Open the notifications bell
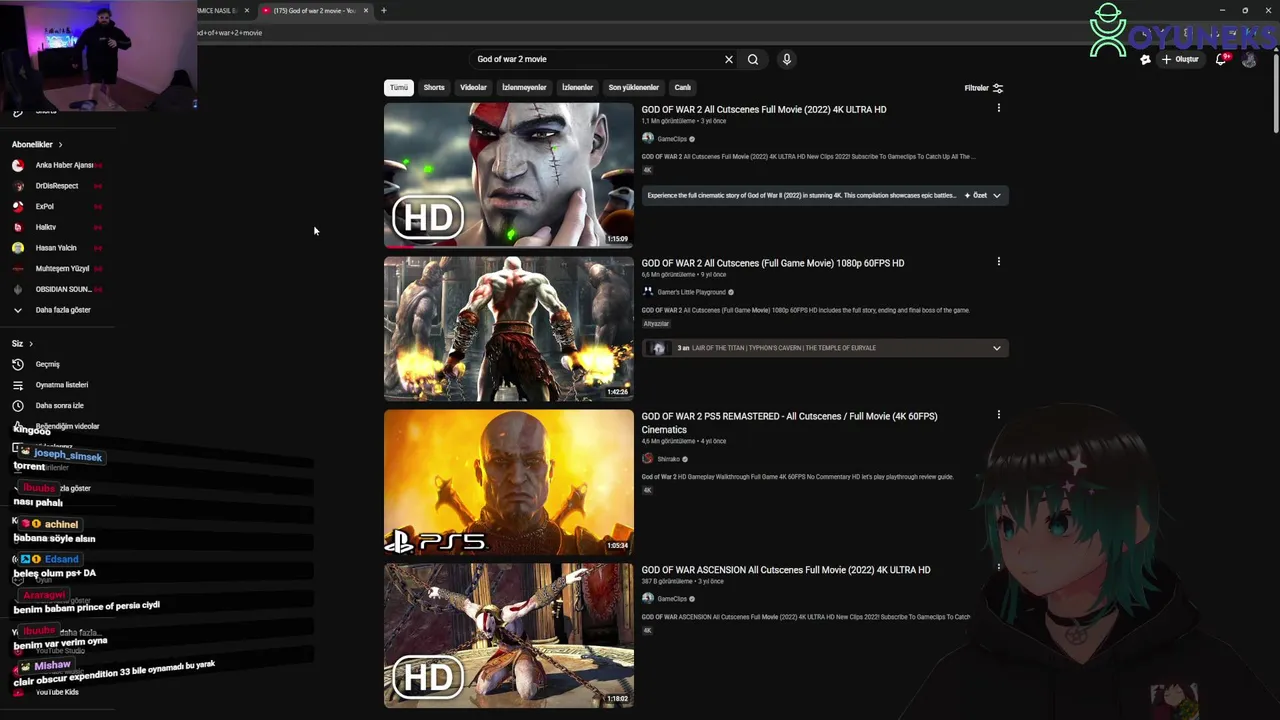Screen dimensions: 1280x720 point(1221,59)
